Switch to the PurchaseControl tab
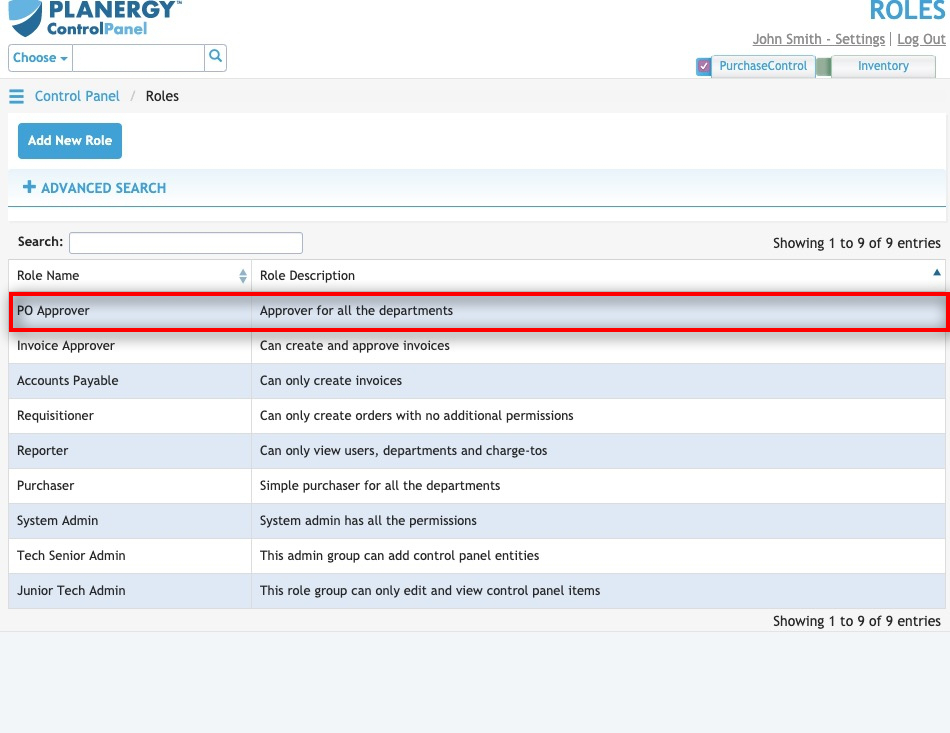The height and width of the screenshot is (733, 950). pos(763,66)
